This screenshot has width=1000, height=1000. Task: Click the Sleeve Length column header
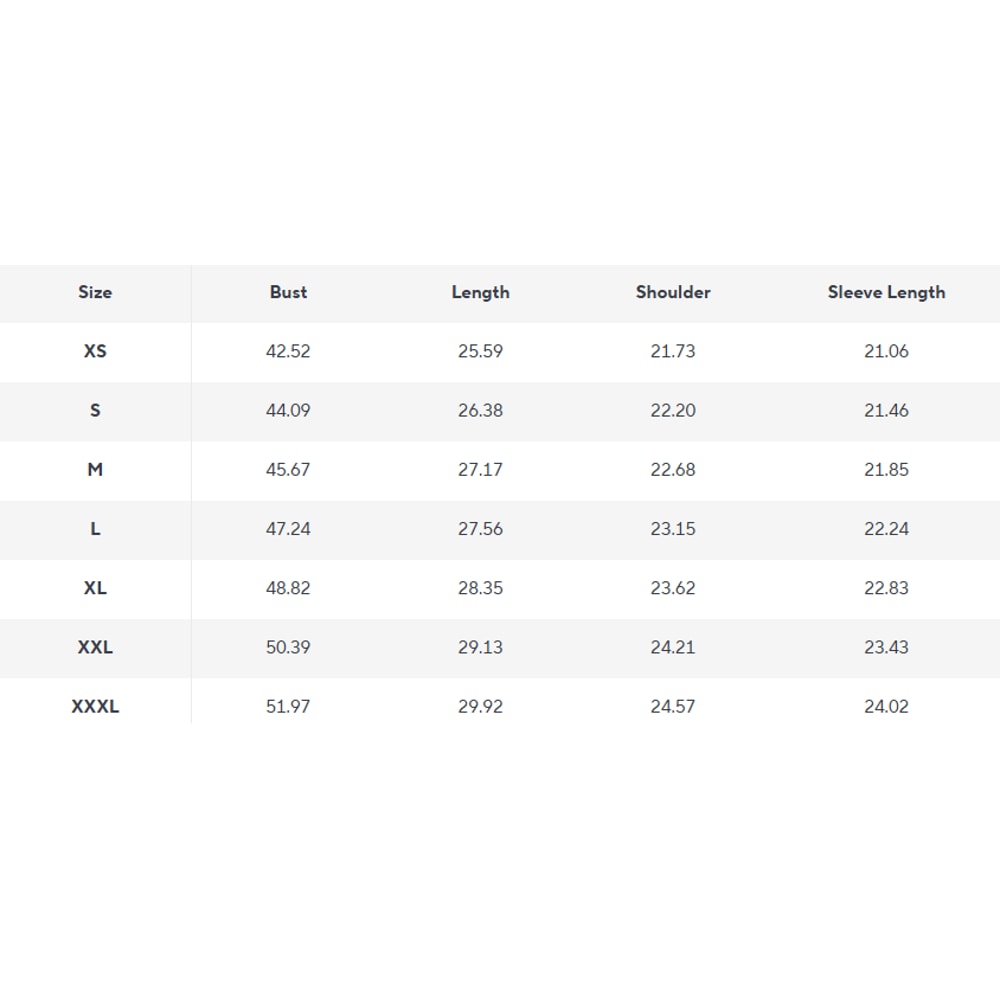click(x=886, y=293)
